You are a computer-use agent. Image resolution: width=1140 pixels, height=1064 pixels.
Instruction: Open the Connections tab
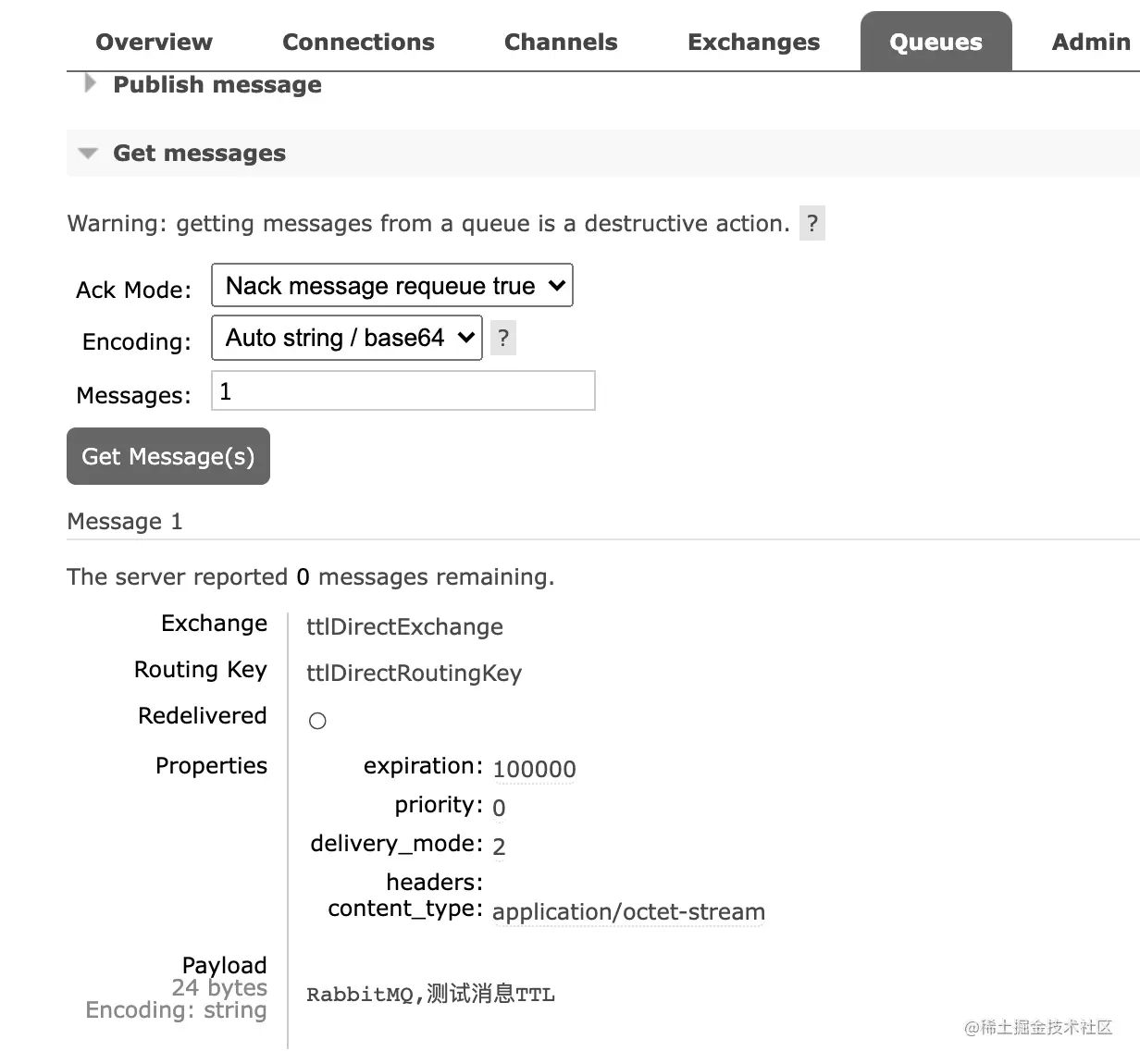[x=358, y=43]
